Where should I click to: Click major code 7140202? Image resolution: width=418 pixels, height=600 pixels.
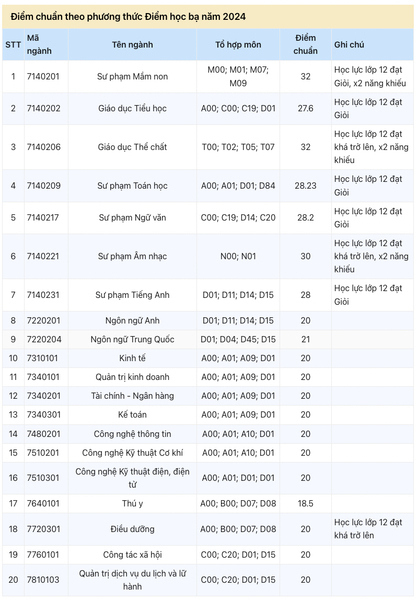44,108
